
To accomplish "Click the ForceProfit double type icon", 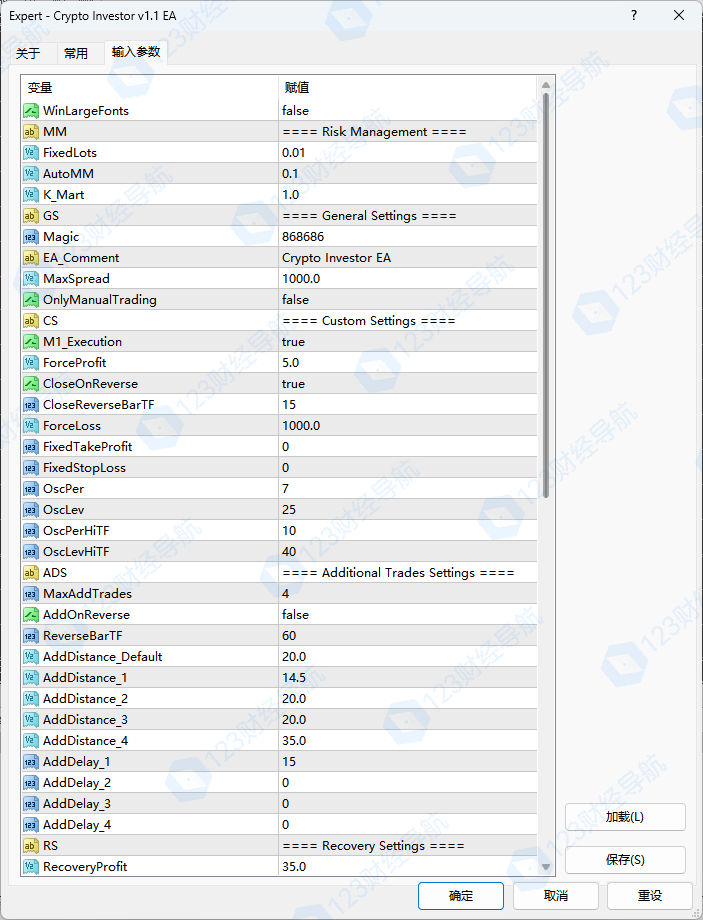I will coord(31,363).
